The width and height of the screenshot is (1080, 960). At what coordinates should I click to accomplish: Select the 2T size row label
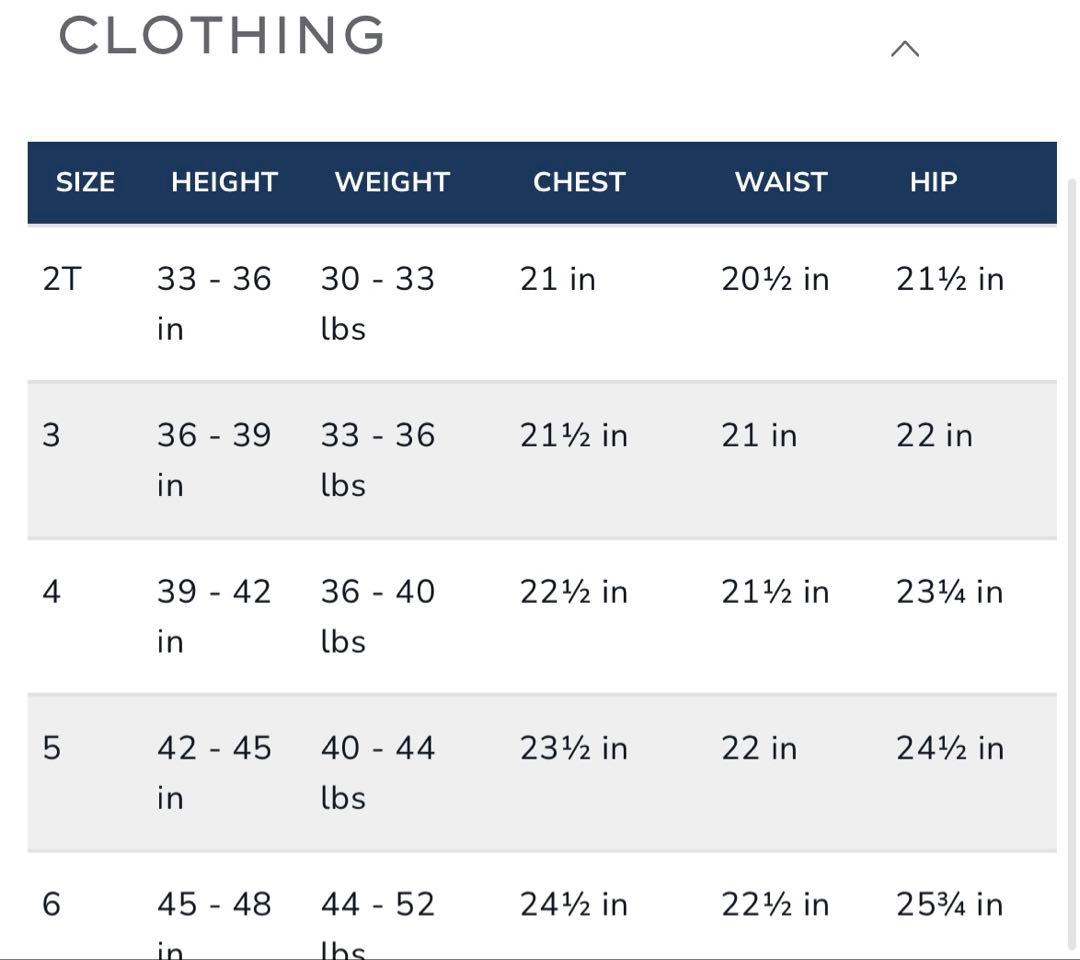(x=60, y=279)
